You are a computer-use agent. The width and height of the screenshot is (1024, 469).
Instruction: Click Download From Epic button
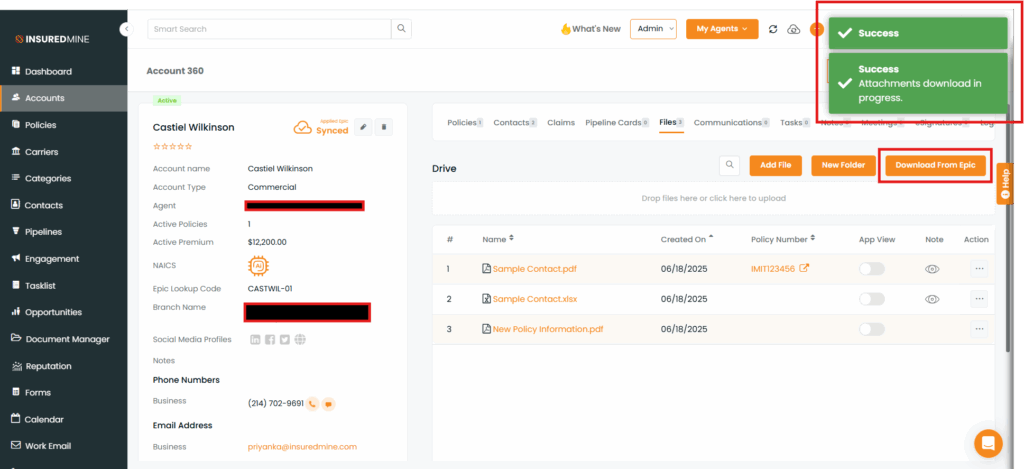pyautogui.click(x=935, y=165)
